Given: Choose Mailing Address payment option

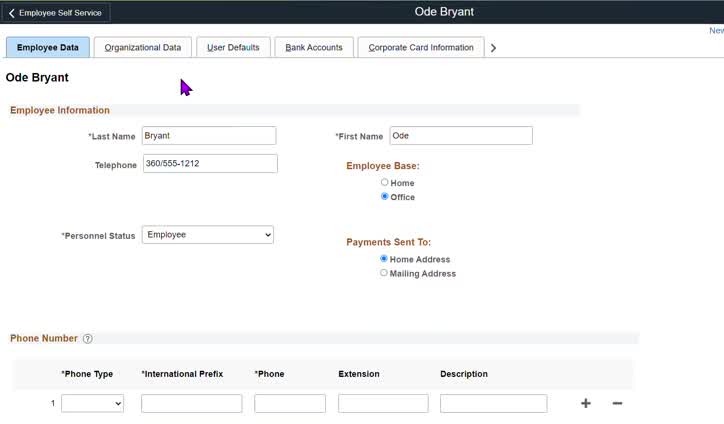Looking at the screenshot, I should 384,273.
